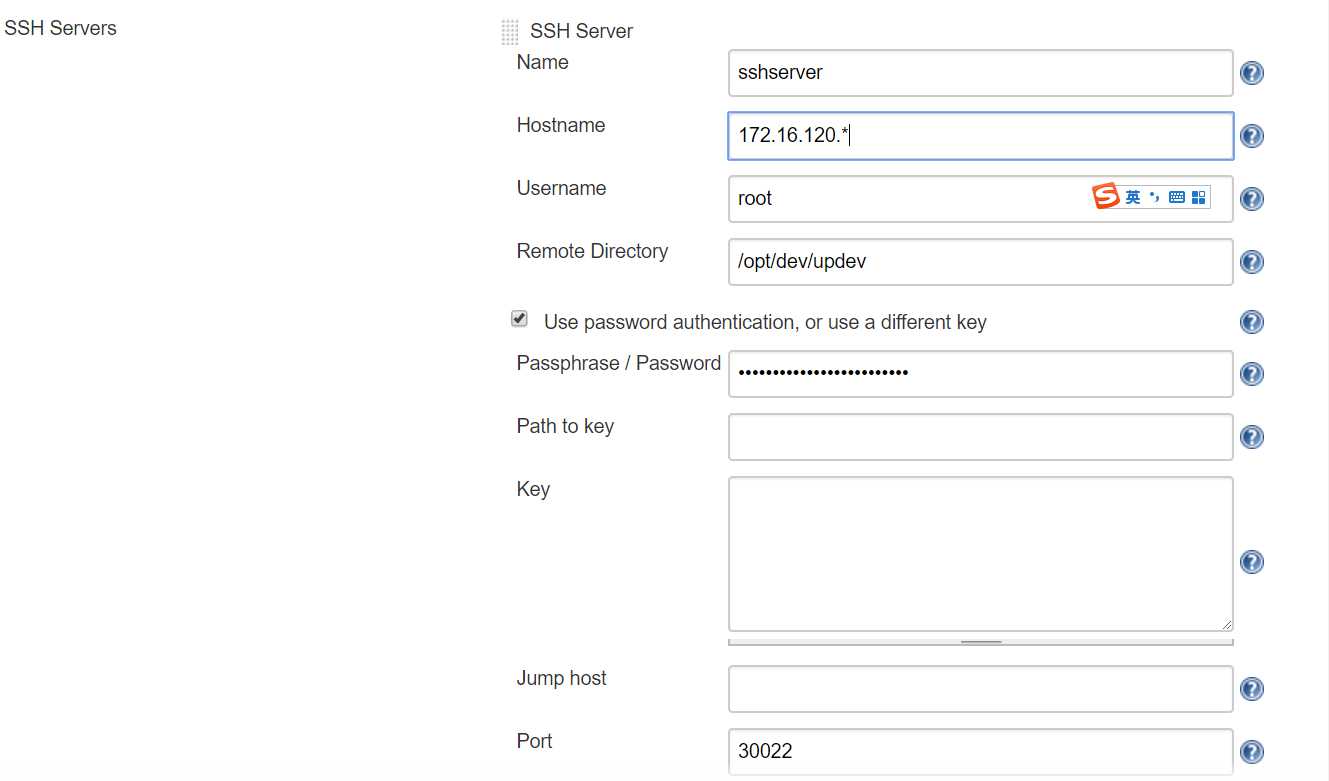1329x781 pixels.
Task: Open help for Jump host field
Action: tap(1251, 689)
